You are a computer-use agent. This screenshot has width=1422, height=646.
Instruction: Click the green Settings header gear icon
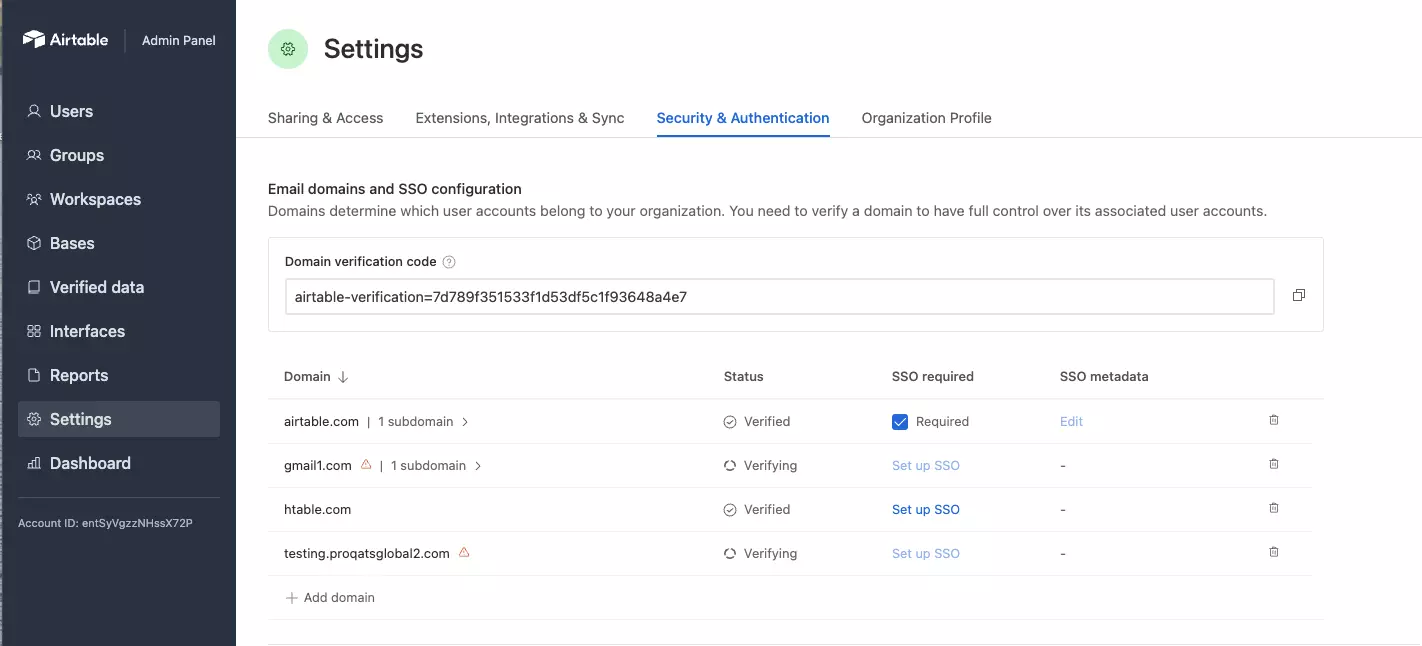(288, 49)
